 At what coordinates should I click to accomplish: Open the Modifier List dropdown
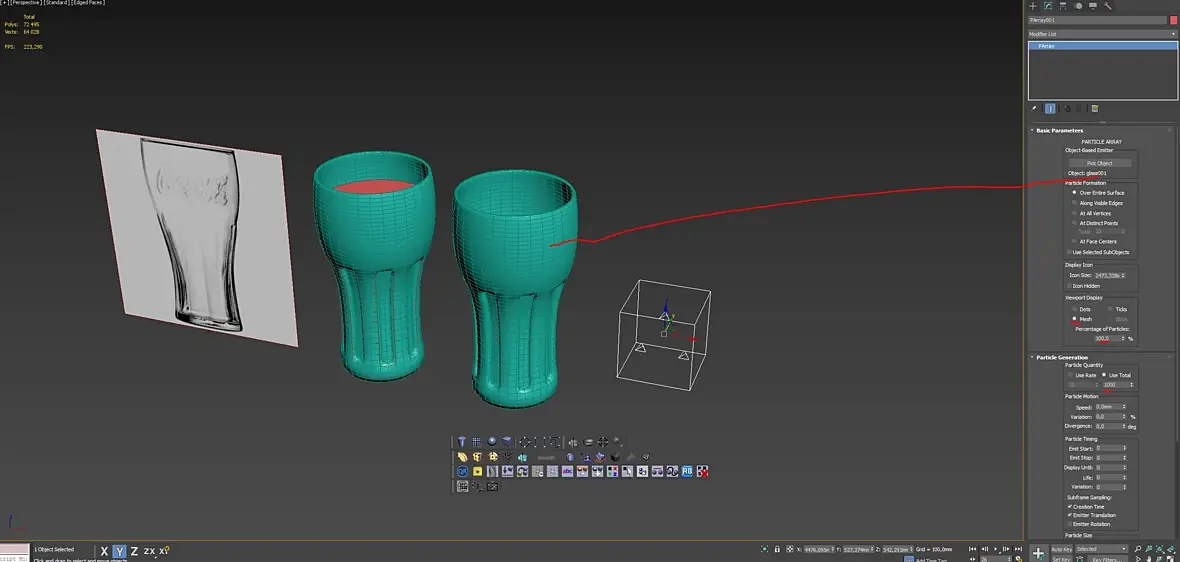(1102, 34)
